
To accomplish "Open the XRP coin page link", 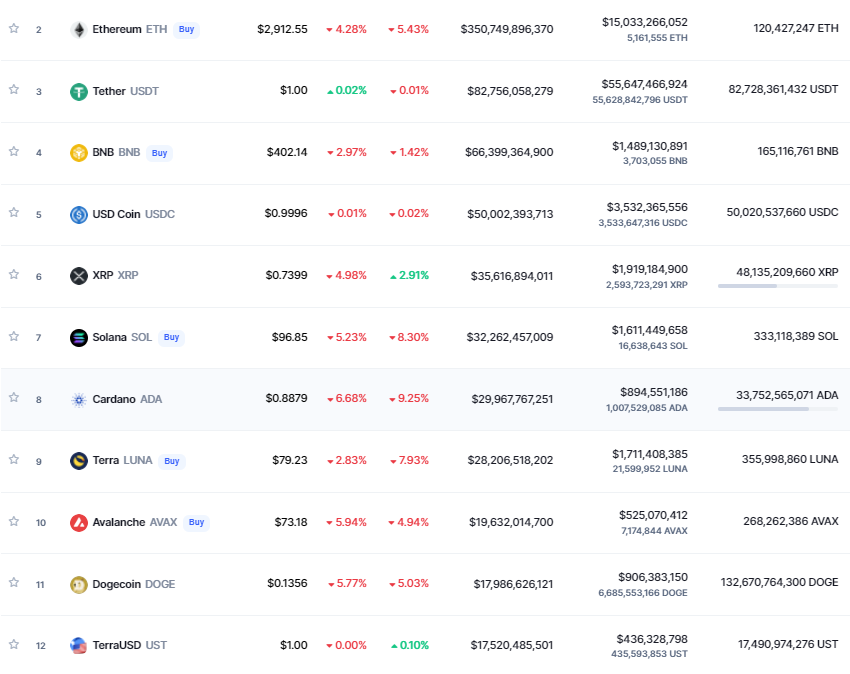I will (115, 275).
